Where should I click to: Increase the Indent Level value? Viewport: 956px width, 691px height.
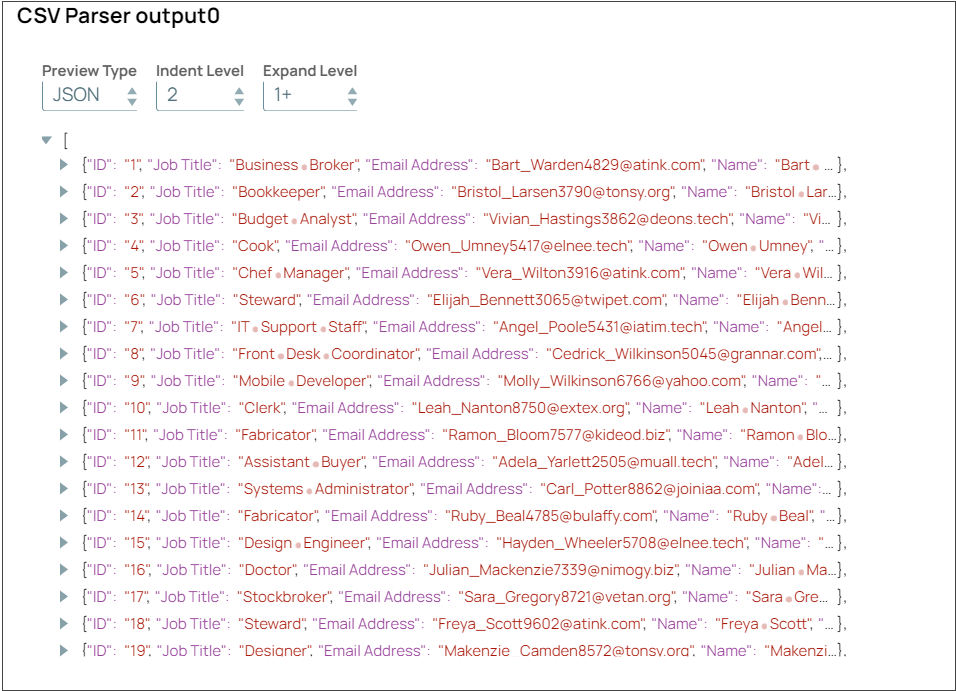[x=238, y=91]
